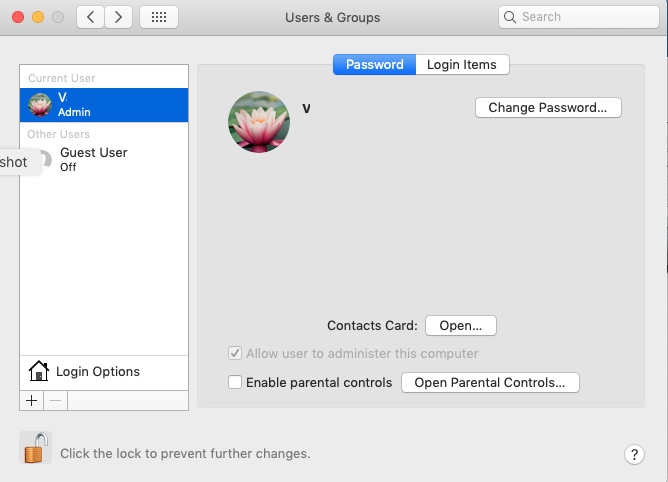Click the lock icon to prevent changes
668x482 pixels.
click(x=36, y=448)
